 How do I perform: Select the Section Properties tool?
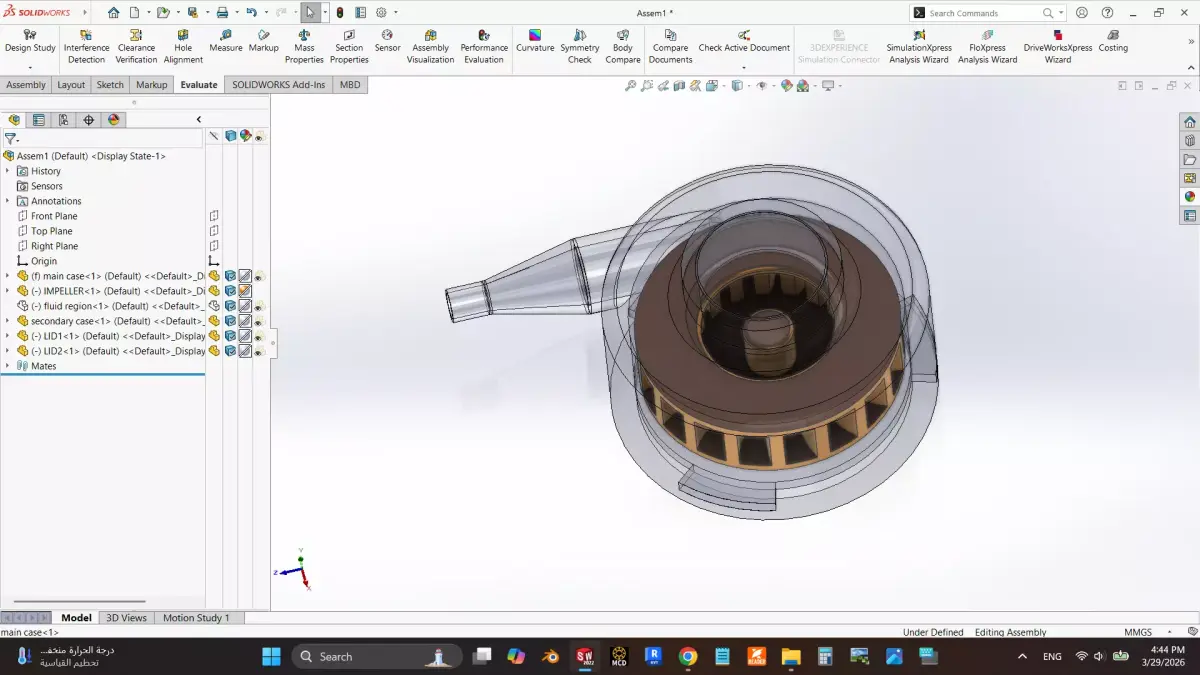point(348,44)
